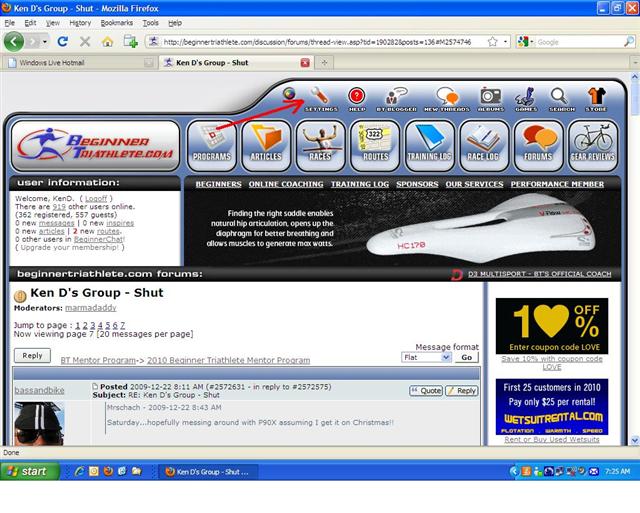Click the Reply button above the thread
This screenshot has height=513, width=640.
point(32,355)
